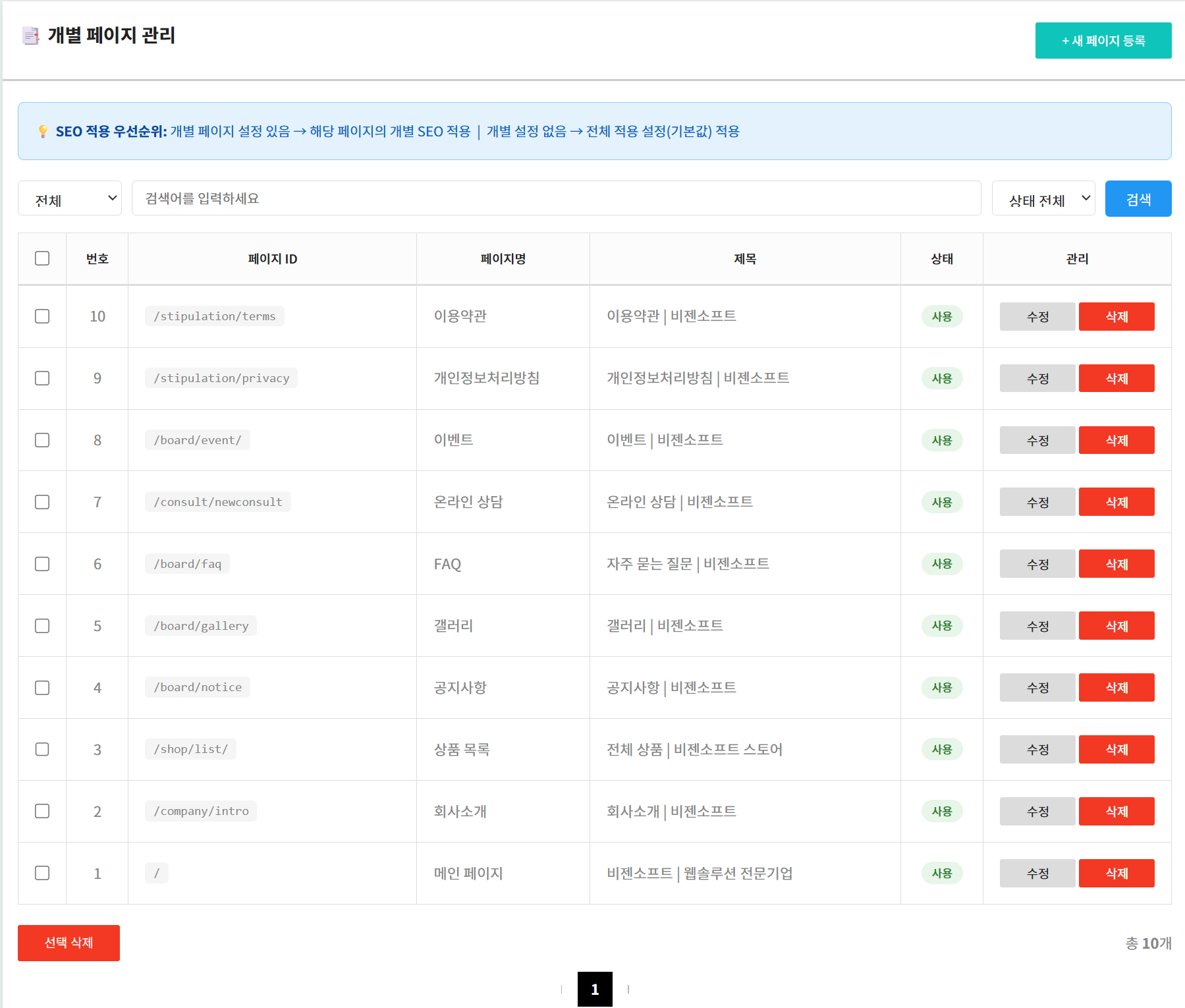The width and height of the screenshot is (1185, 1008).
Task: Go to page 1 in pagination
Action: tap(595, 989)
